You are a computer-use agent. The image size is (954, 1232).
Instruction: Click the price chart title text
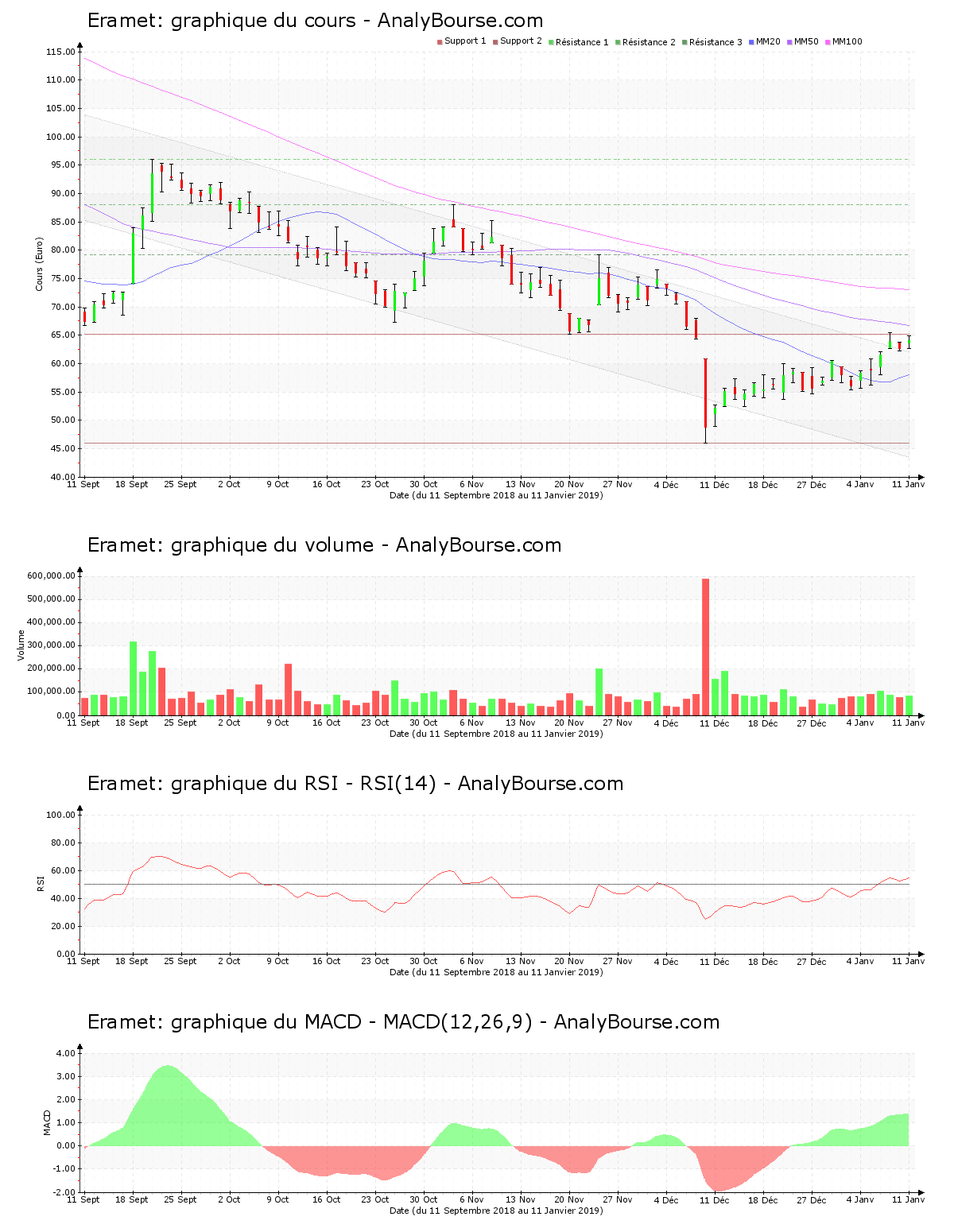pyautogui.click(x=315, y=21)
